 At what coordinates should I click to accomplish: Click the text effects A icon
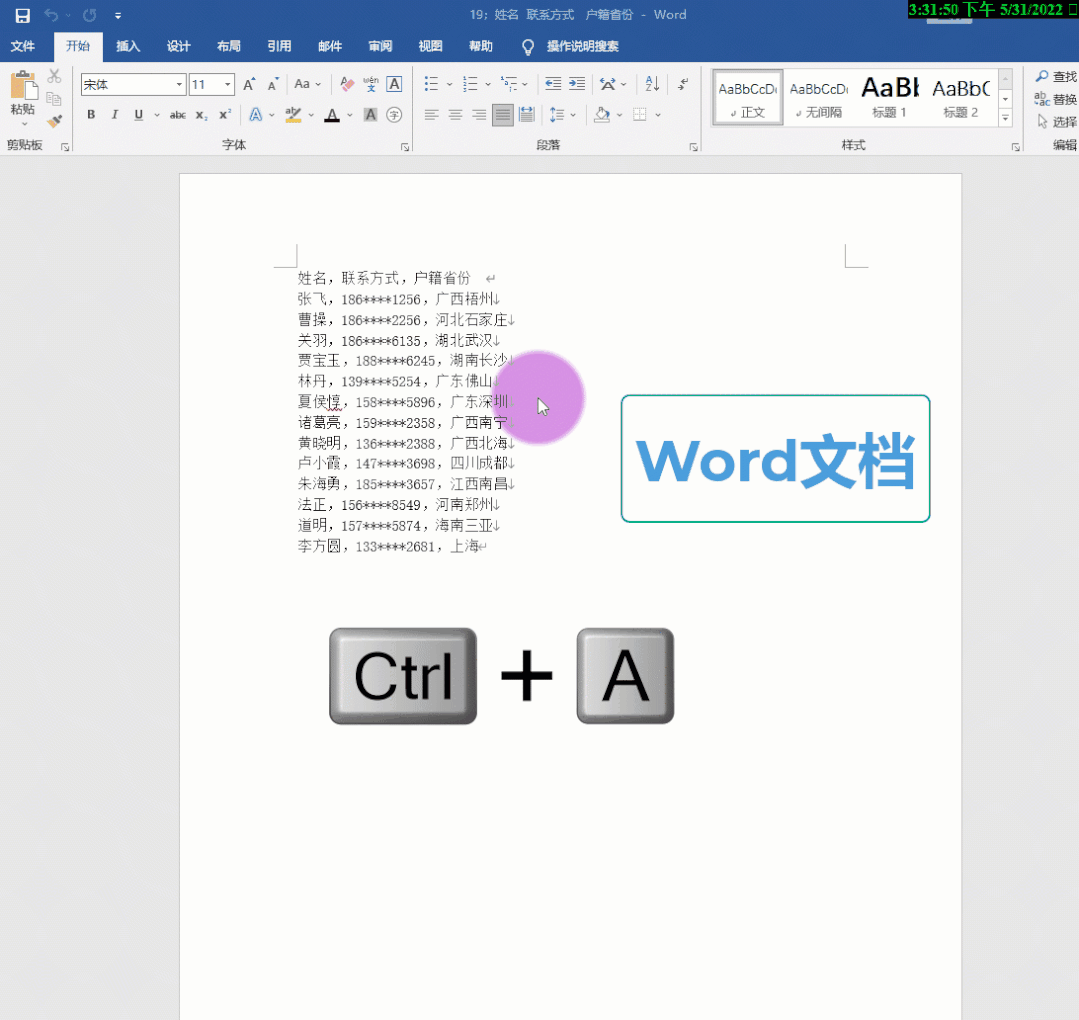pyautogui.click(x=256, y=115)
